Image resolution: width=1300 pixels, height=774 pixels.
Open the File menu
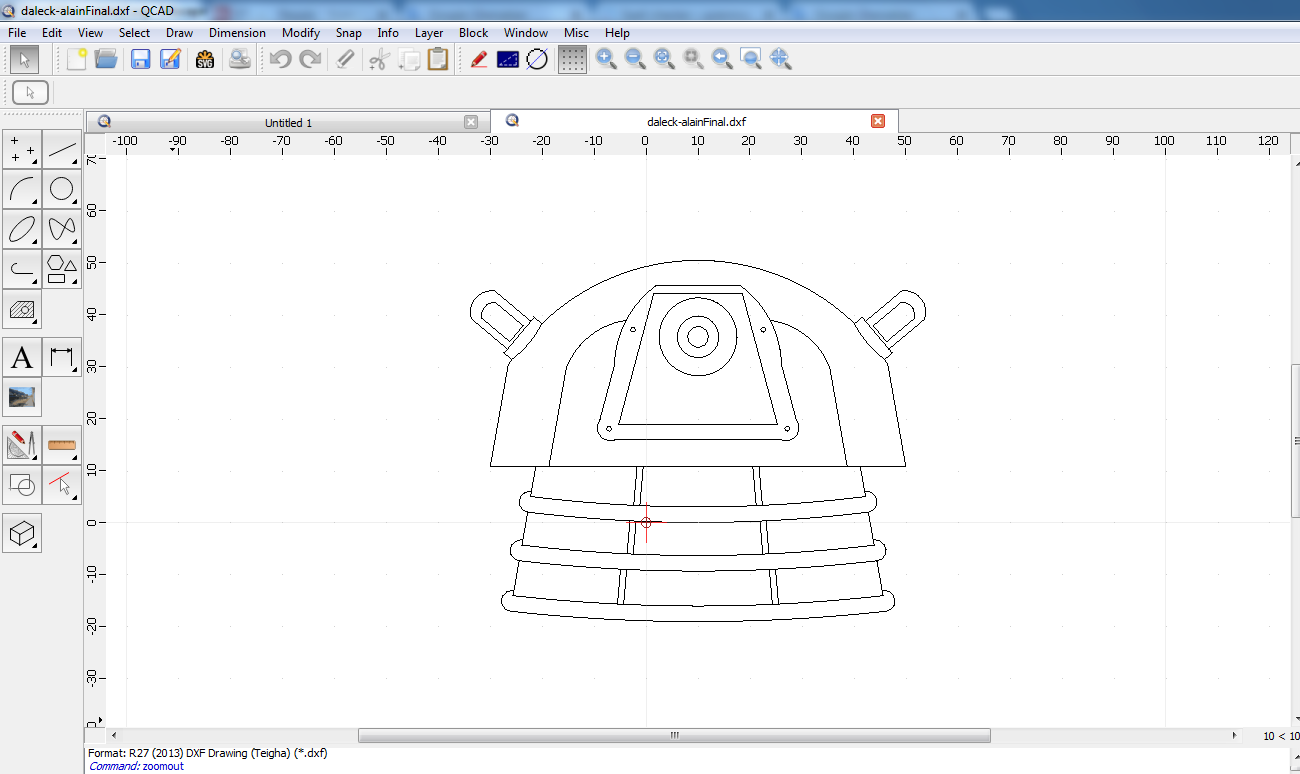pyautogui.click(x=17, y=32)
